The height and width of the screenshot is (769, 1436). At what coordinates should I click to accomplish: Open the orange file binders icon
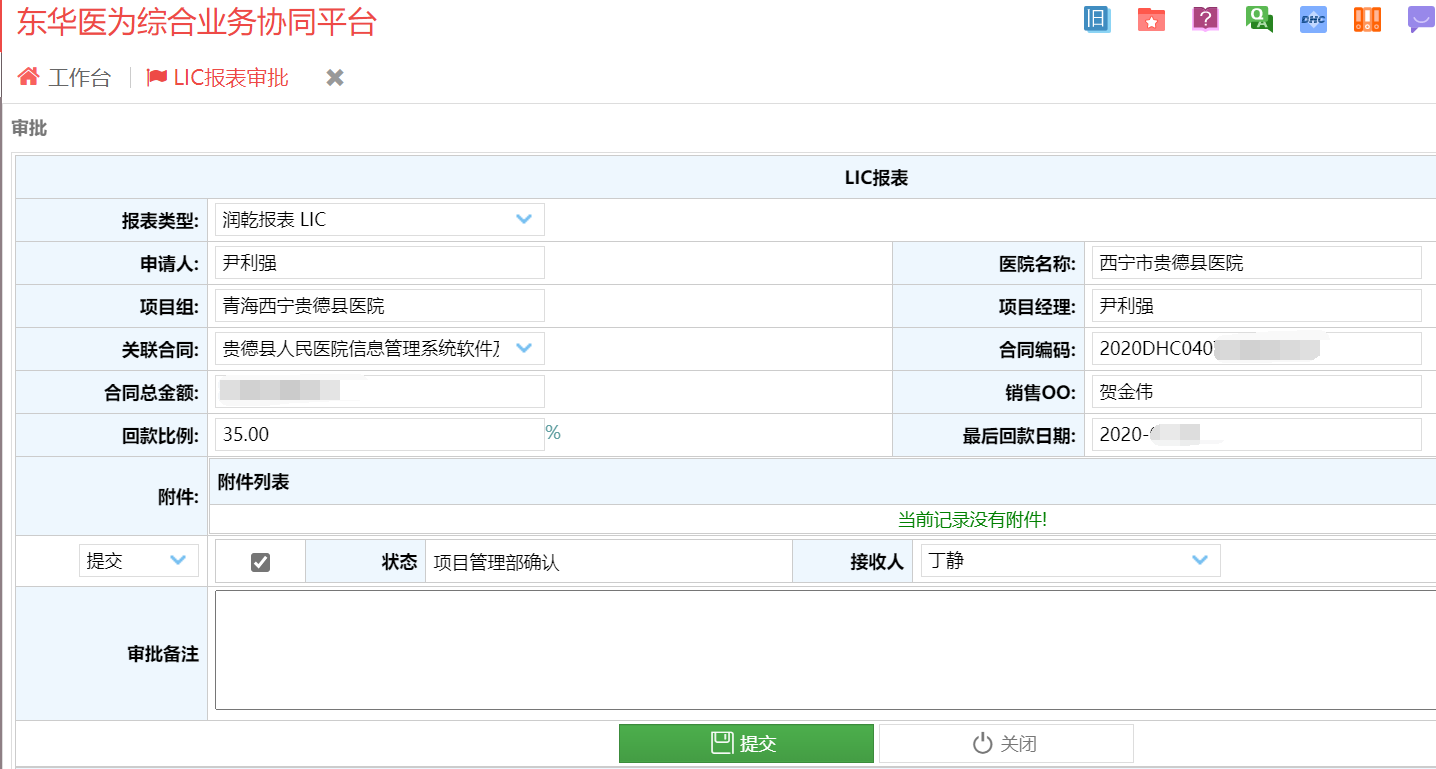[1367, 19]
